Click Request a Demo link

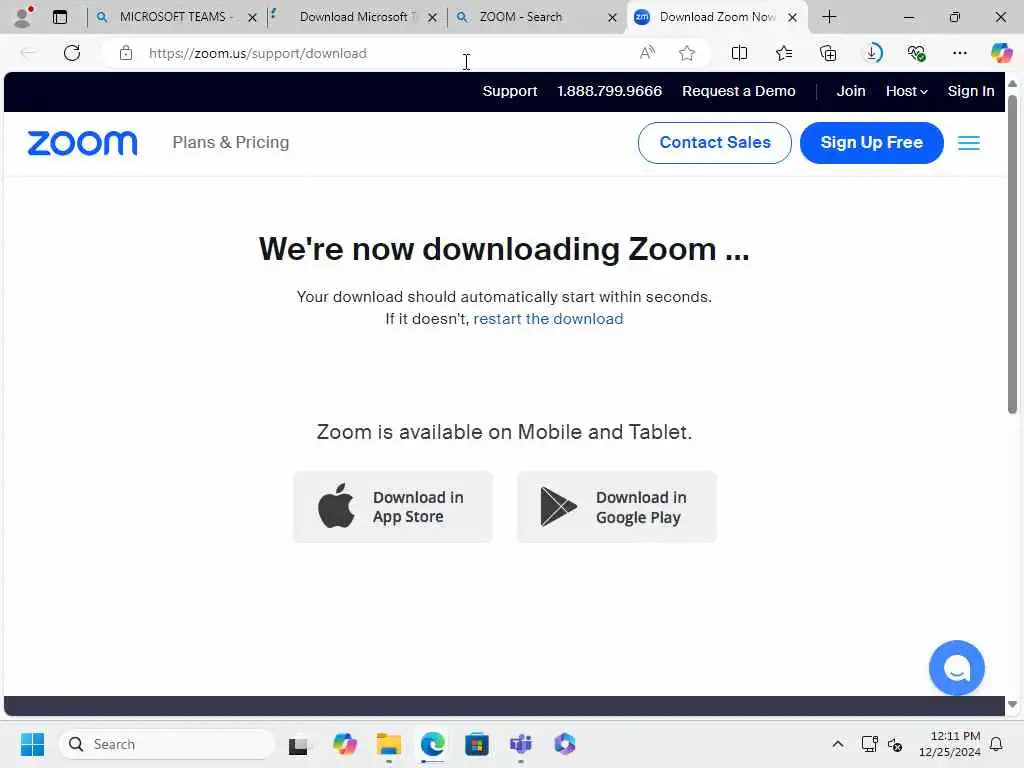(739, 91)
